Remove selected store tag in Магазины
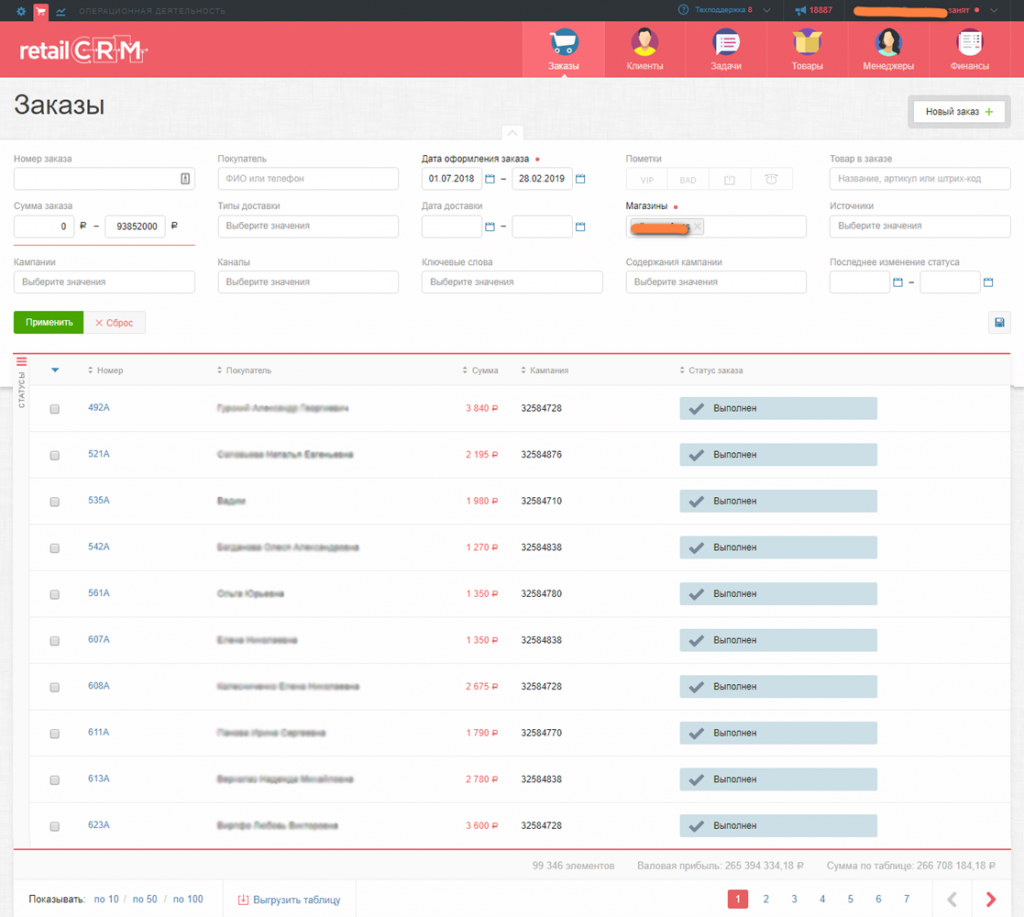Viewport: 1024px width, 917px height. (x=697, y=226)
